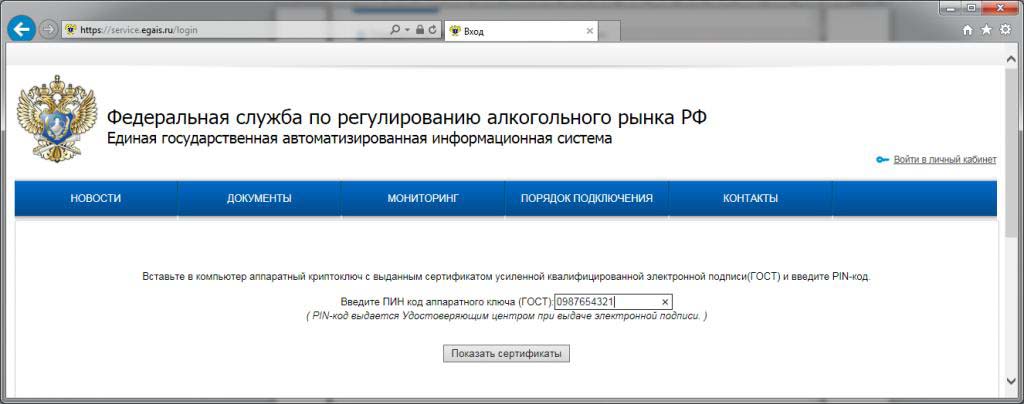Expand the address bar dropdown arrow
This screenshot has width=1024, height=404.
[x=407, y=30]
